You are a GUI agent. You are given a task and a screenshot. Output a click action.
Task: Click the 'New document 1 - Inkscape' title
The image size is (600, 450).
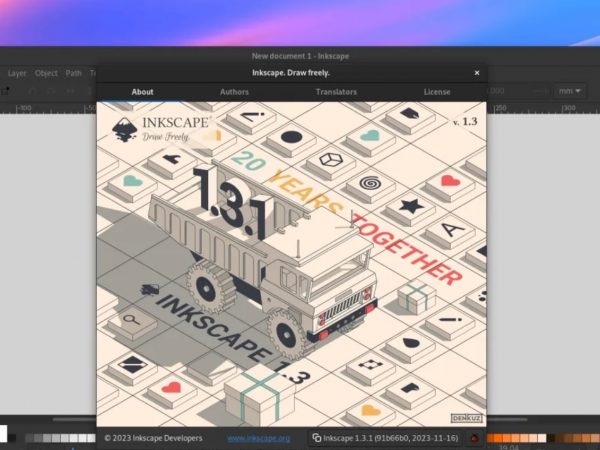pos(300,56)
